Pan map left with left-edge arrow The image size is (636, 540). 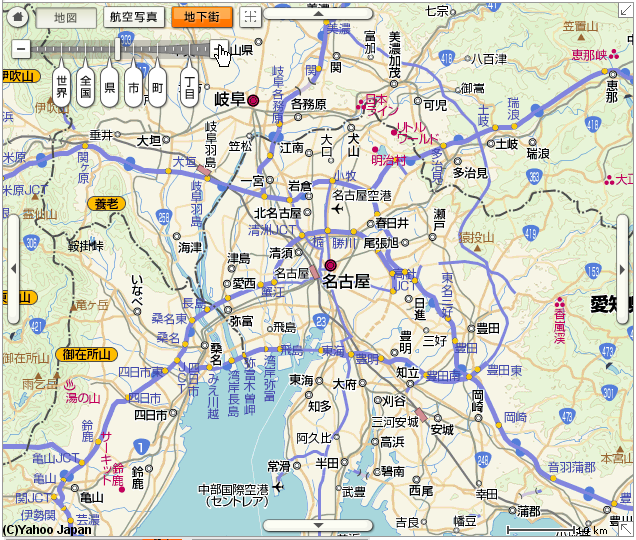[x=12, y=270]
